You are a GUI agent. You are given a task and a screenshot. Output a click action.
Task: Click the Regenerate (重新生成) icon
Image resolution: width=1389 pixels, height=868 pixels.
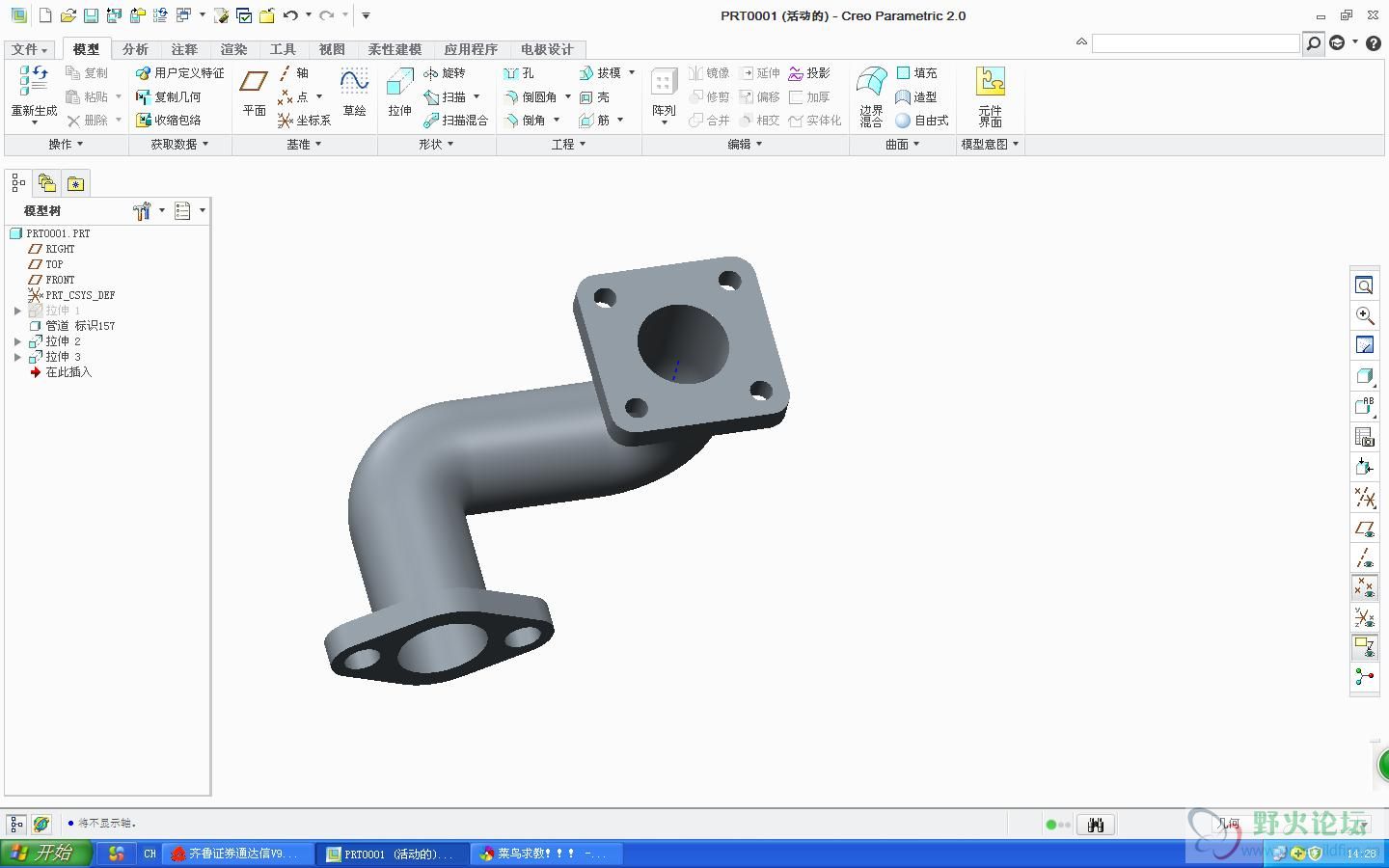pyautogui.click(x=34, y=82)
